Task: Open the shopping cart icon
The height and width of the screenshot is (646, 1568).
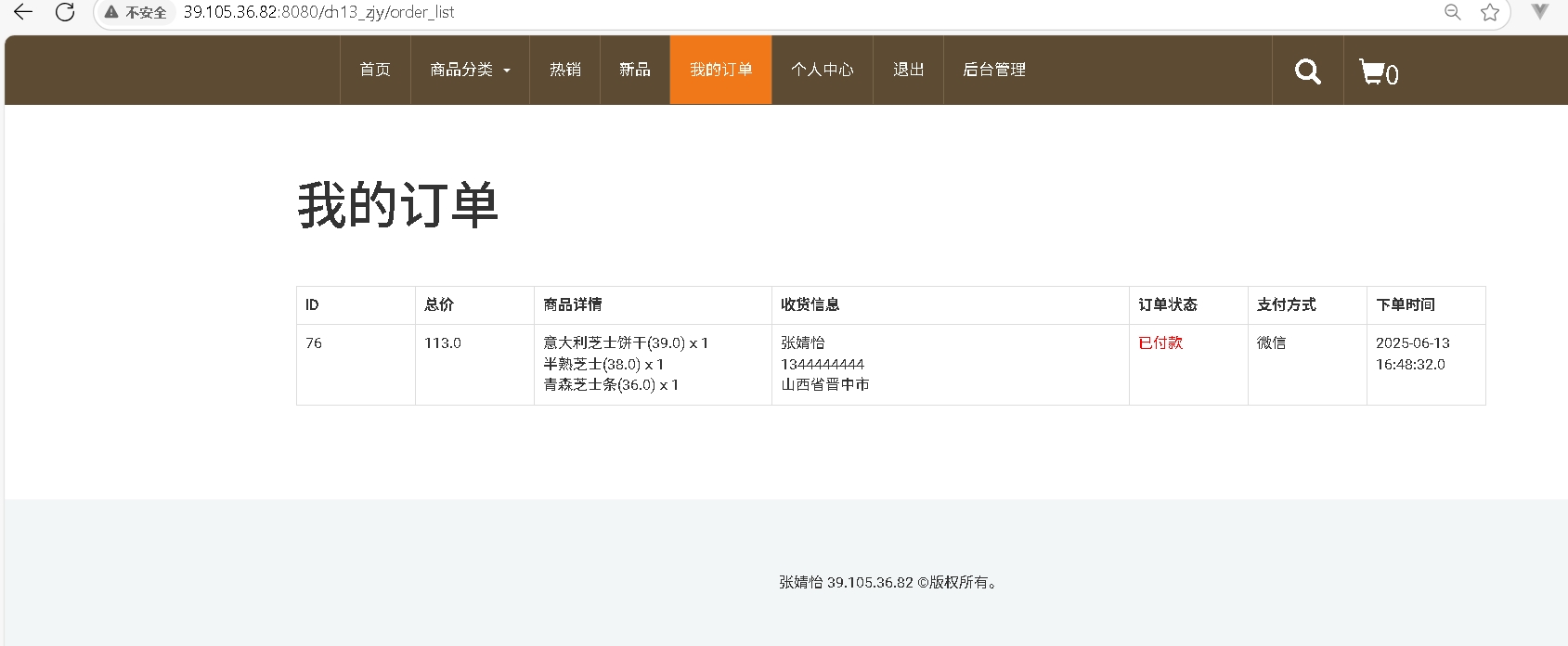Action: click(1378, 71)
